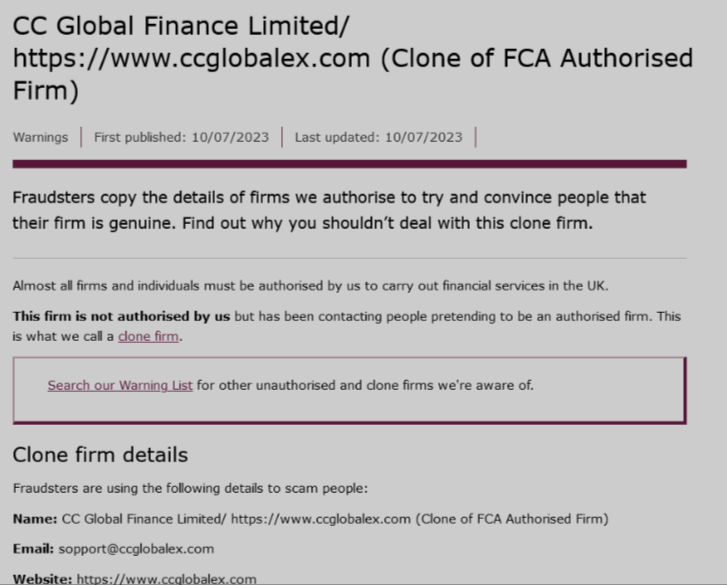
Task: Click the sopport@ccglobalex.com email address
Action: pyautogui.click(x=136, y=549)
